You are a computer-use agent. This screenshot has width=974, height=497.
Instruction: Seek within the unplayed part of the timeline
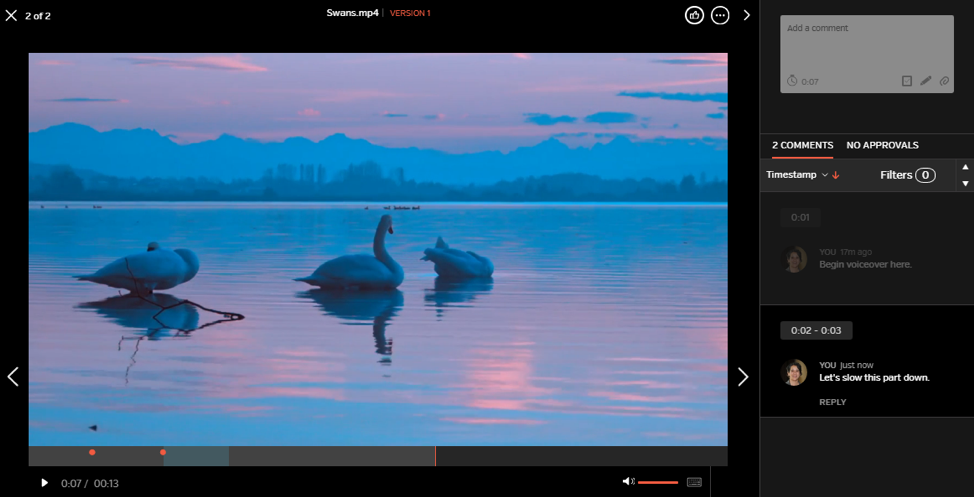581,456
